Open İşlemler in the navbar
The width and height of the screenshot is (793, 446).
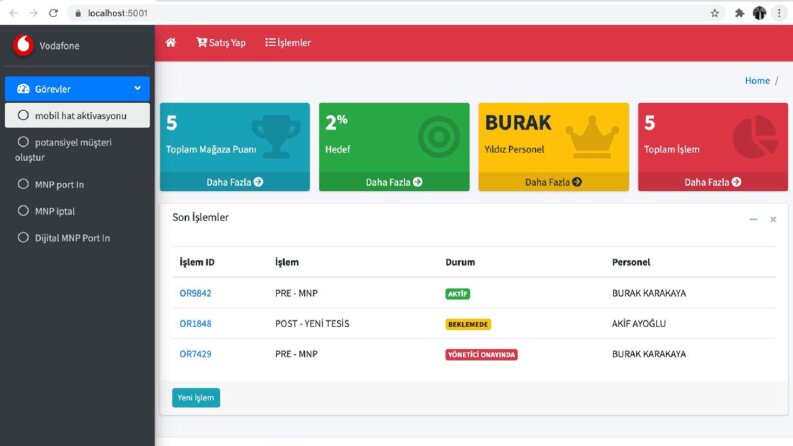(x=288, y=42)
